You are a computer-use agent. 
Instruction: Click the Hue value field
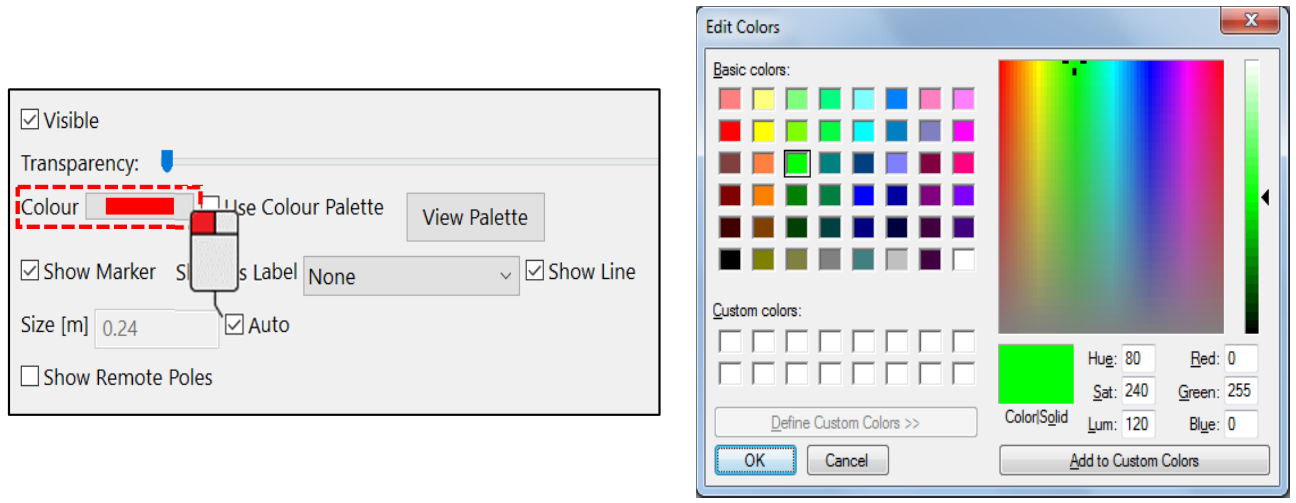(x=1138, y=359)
